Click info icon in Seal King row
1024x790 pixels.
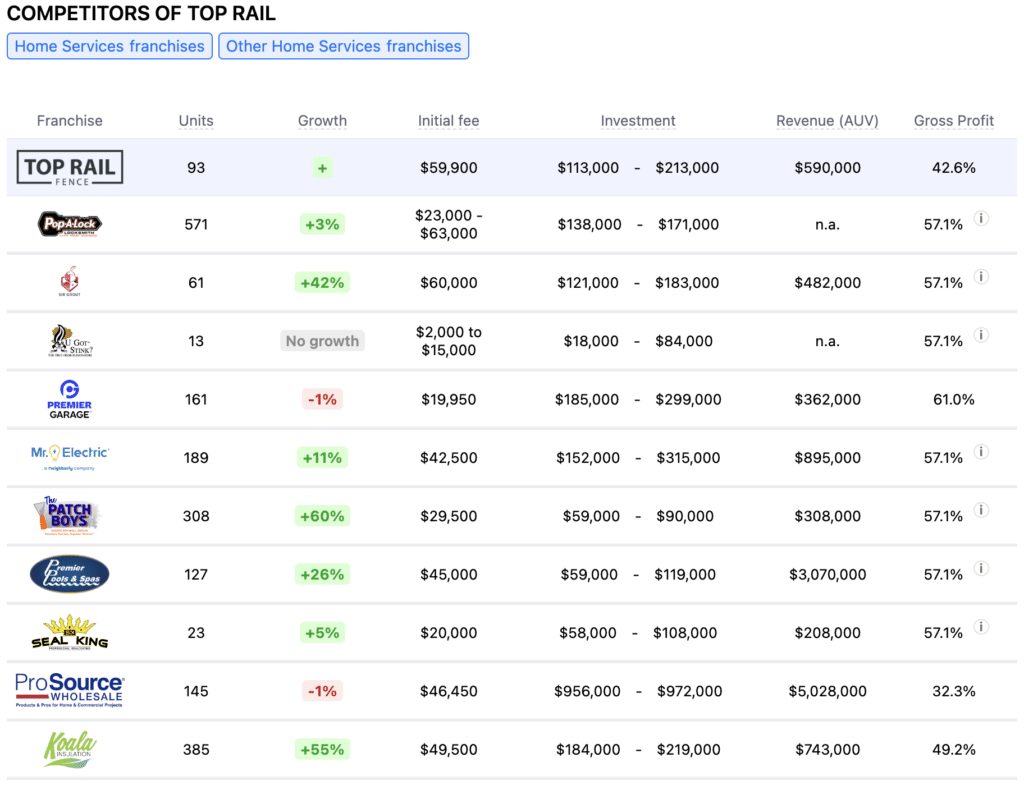[x=981, y=627]
